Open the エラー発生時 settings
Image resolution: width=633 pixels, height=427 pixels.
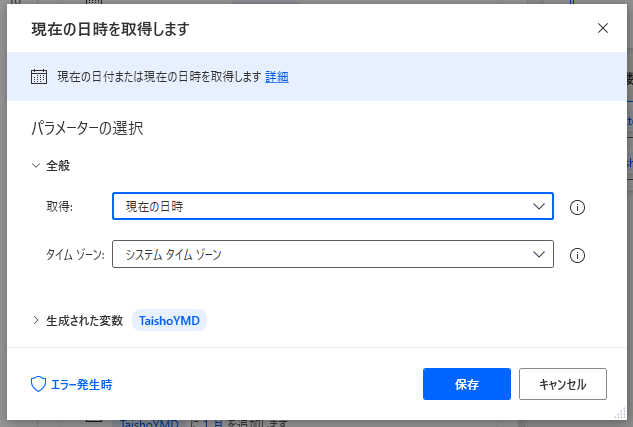tap(80, 384)
